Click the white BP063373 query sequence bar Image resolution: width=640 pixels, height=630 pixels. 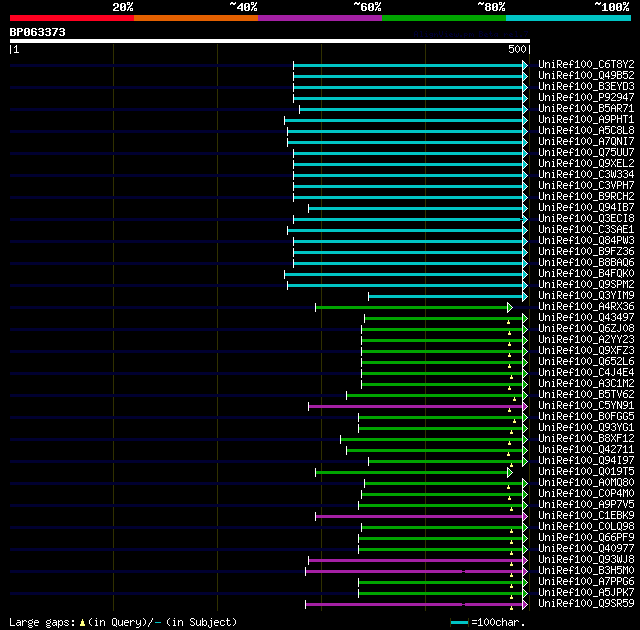270,41
